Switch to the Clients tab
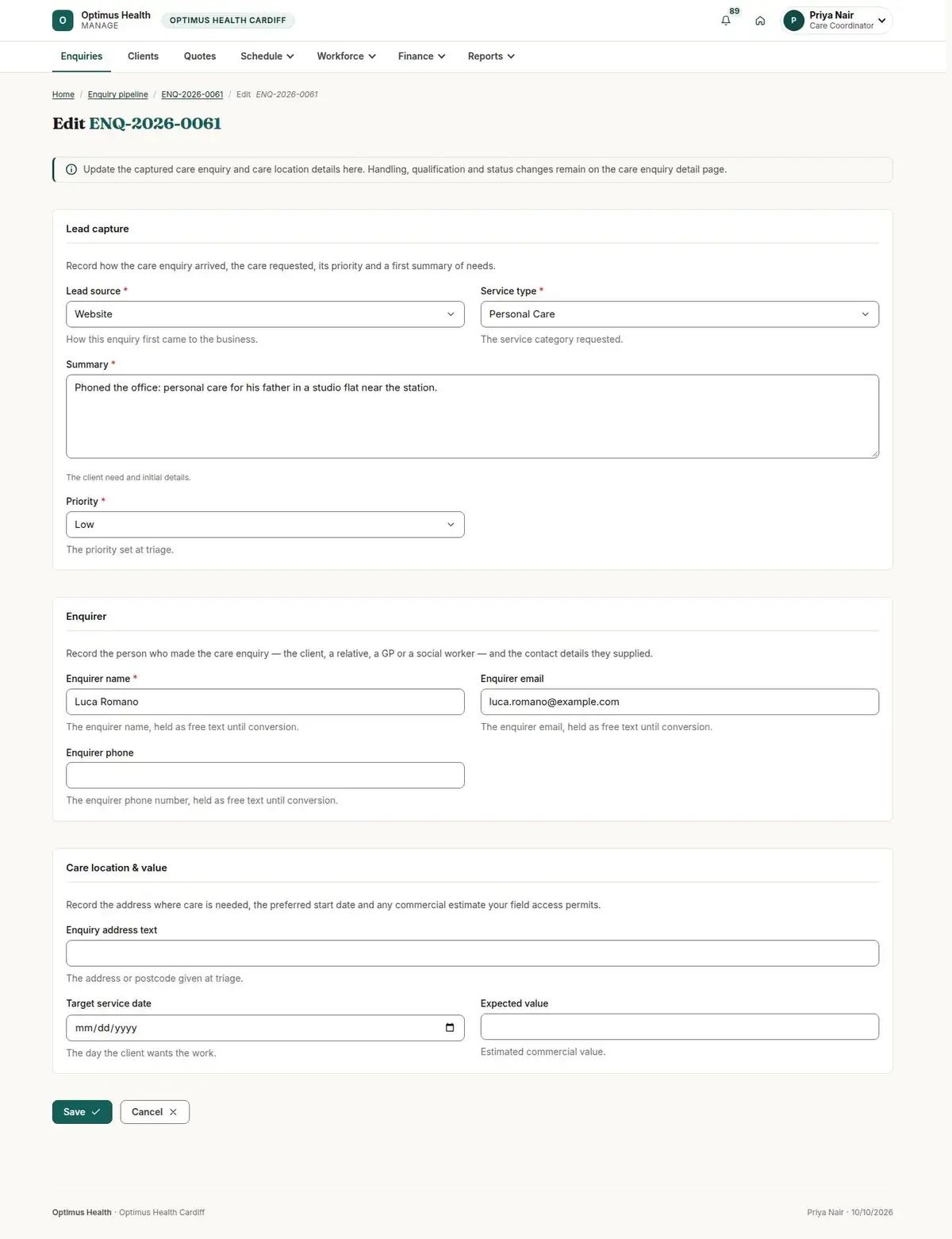This screenshot has width=952, height=1239. point(143,56)
